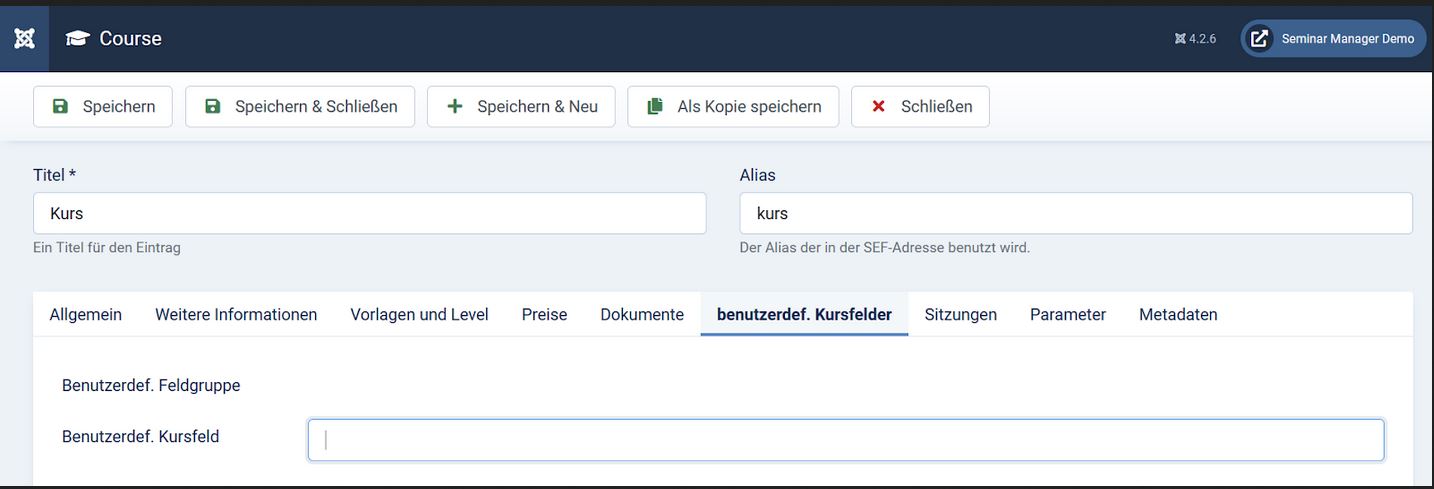Click the Speichern button
This screenshot has width=1434, height=489.
(103, 106)
